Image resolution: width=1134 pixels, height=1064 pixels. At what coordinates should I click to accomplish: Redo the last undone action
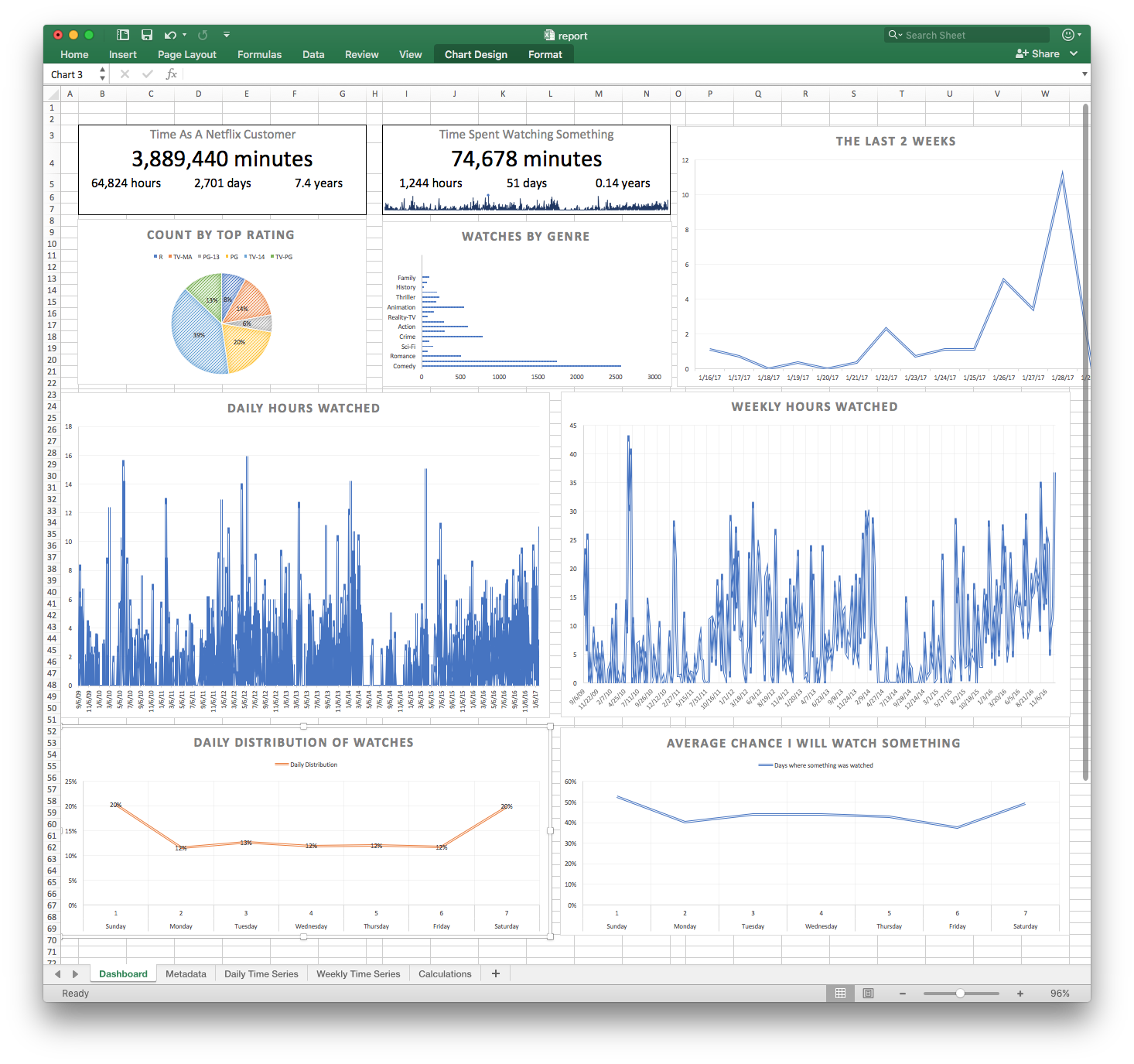pos(203,35)
